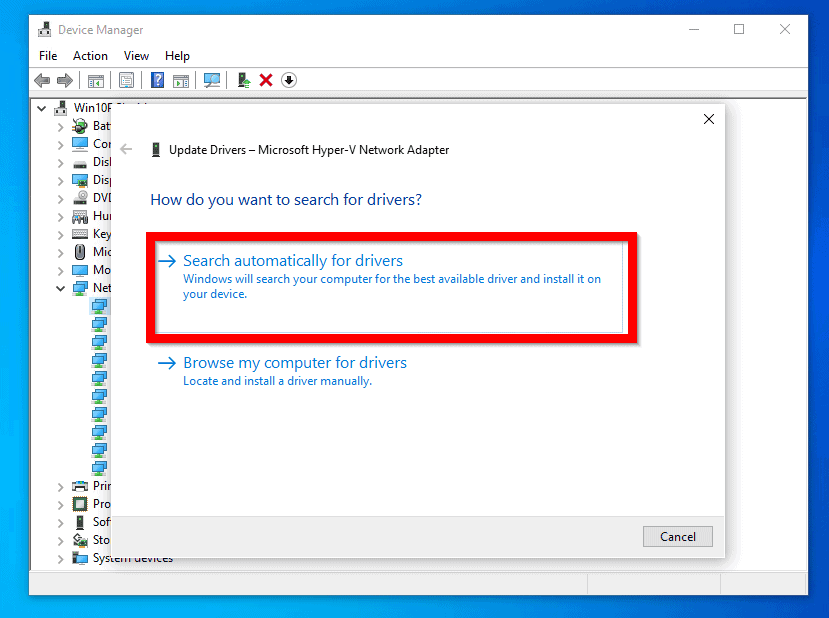Collapse the Network adapters category
The height and width of the screenshot is (618, 829).
[x=60, y=289]
